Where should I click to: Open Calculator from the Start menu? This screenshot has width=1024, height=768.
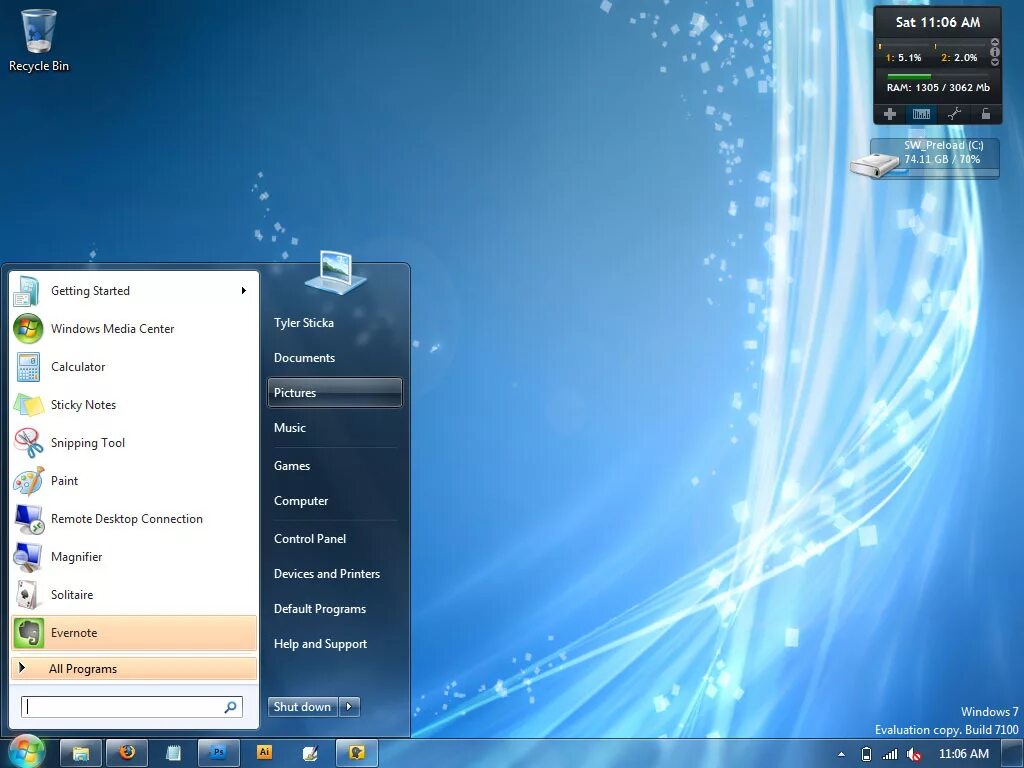[x=134, y=366]
